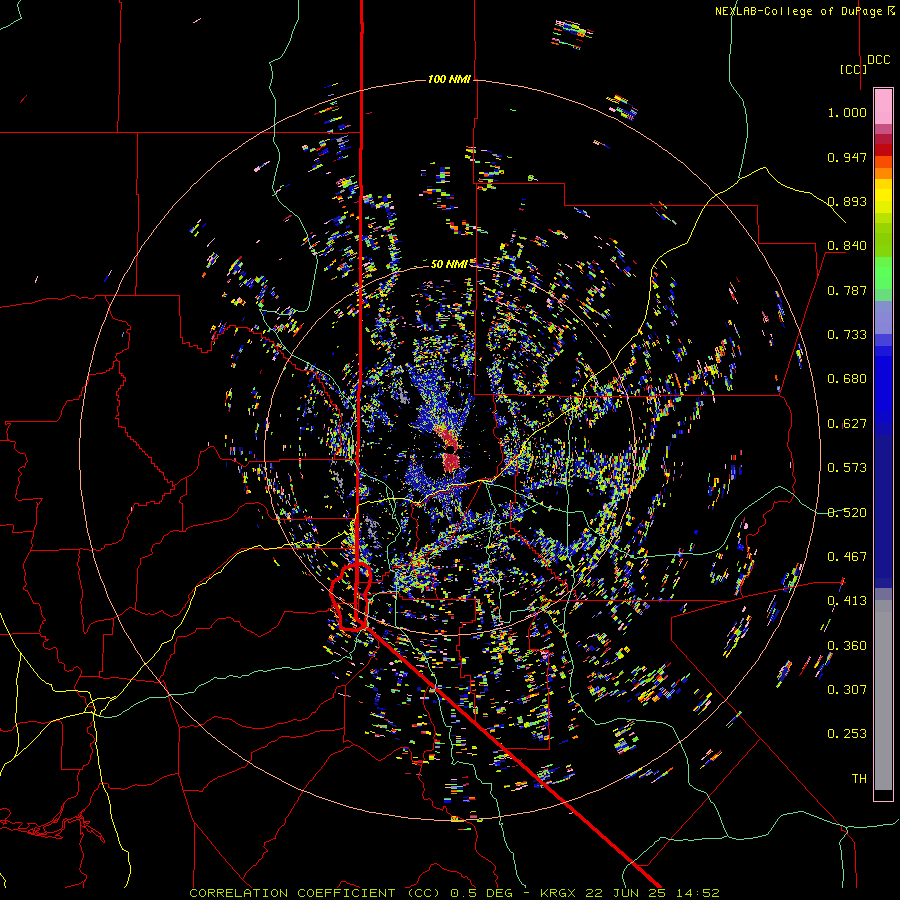
Task: Click the "0.5 DEG" elevation angle text
Action: [x=484, y=893]
